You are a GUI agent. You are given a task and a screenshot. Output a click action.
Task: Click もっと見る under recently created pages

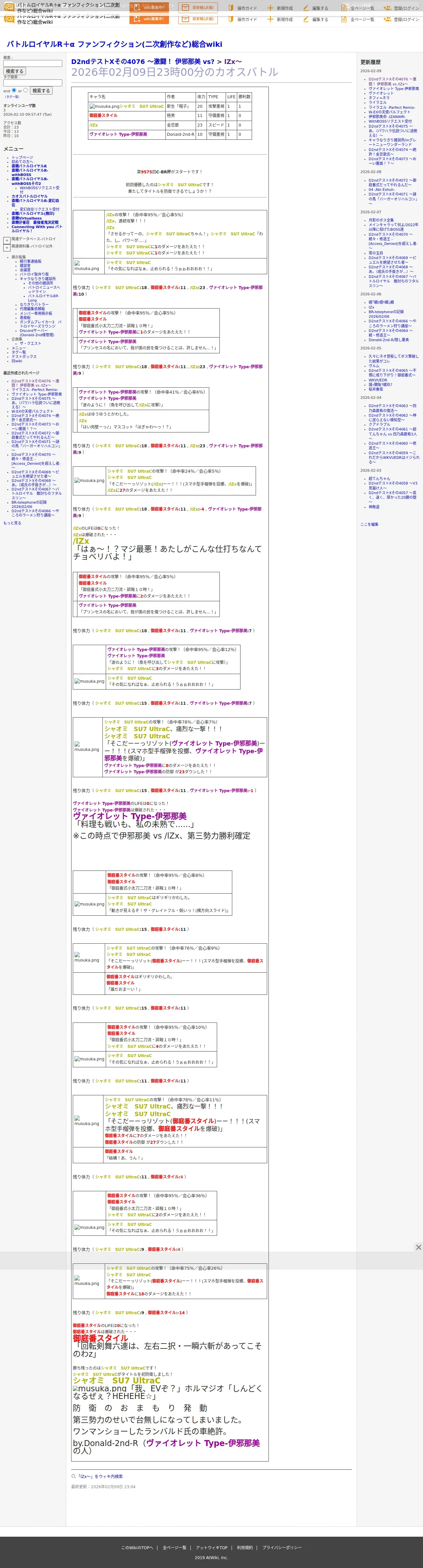12,523
